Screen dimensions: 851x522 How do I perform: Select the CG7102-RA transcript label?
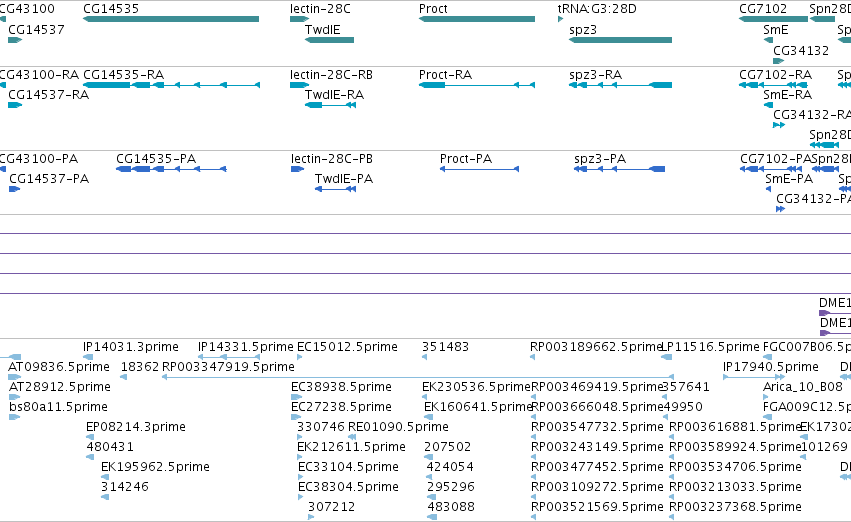(776, 74)
